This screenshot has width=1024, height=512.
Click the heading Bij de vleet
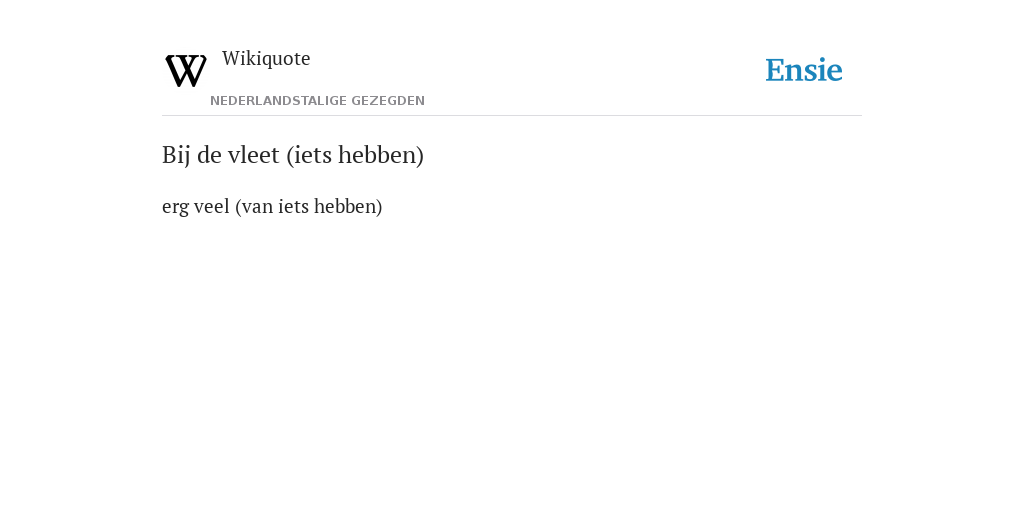(293, 155)
